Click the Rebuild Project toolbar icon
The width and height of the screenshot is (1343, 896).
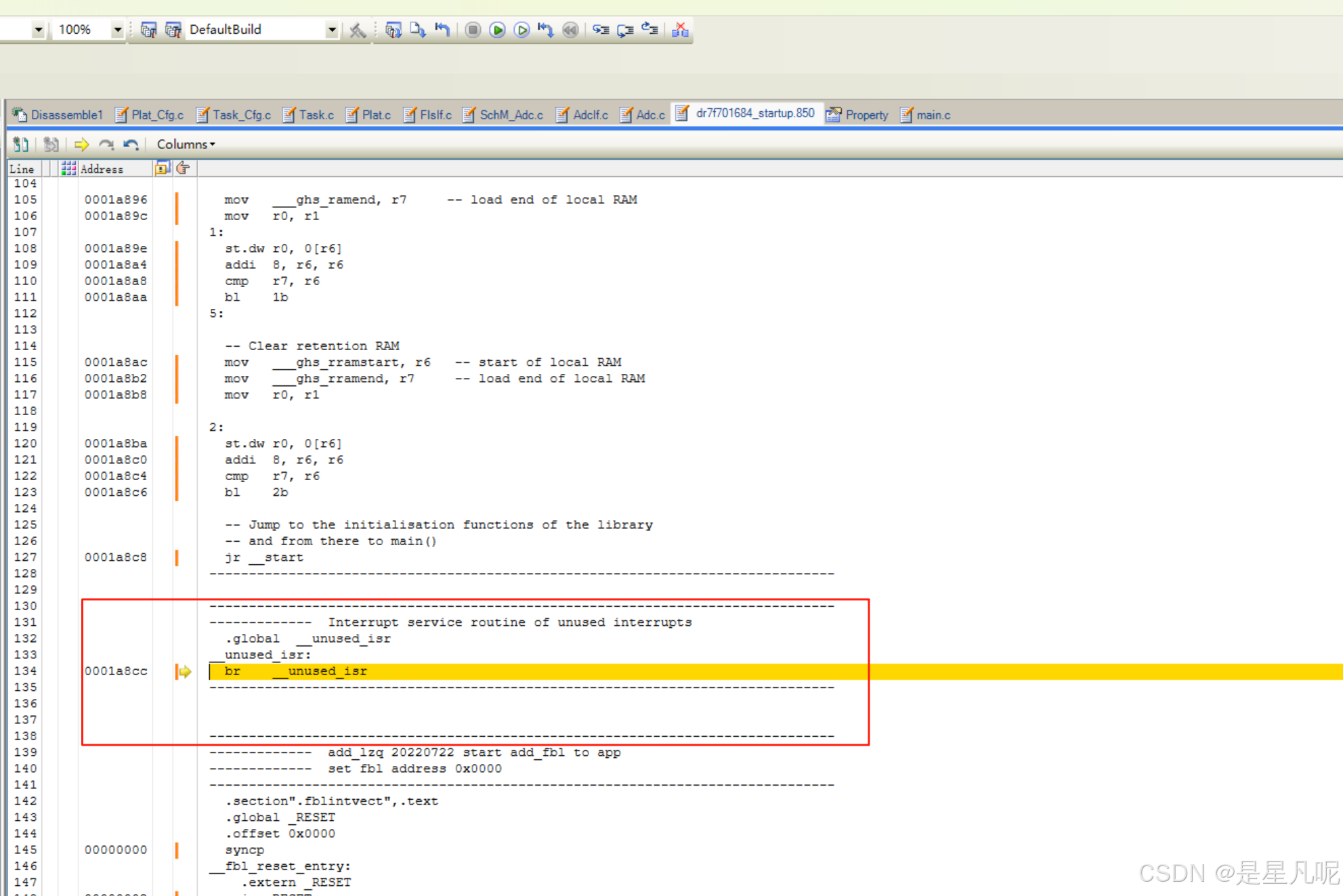[x=173, y=30]
